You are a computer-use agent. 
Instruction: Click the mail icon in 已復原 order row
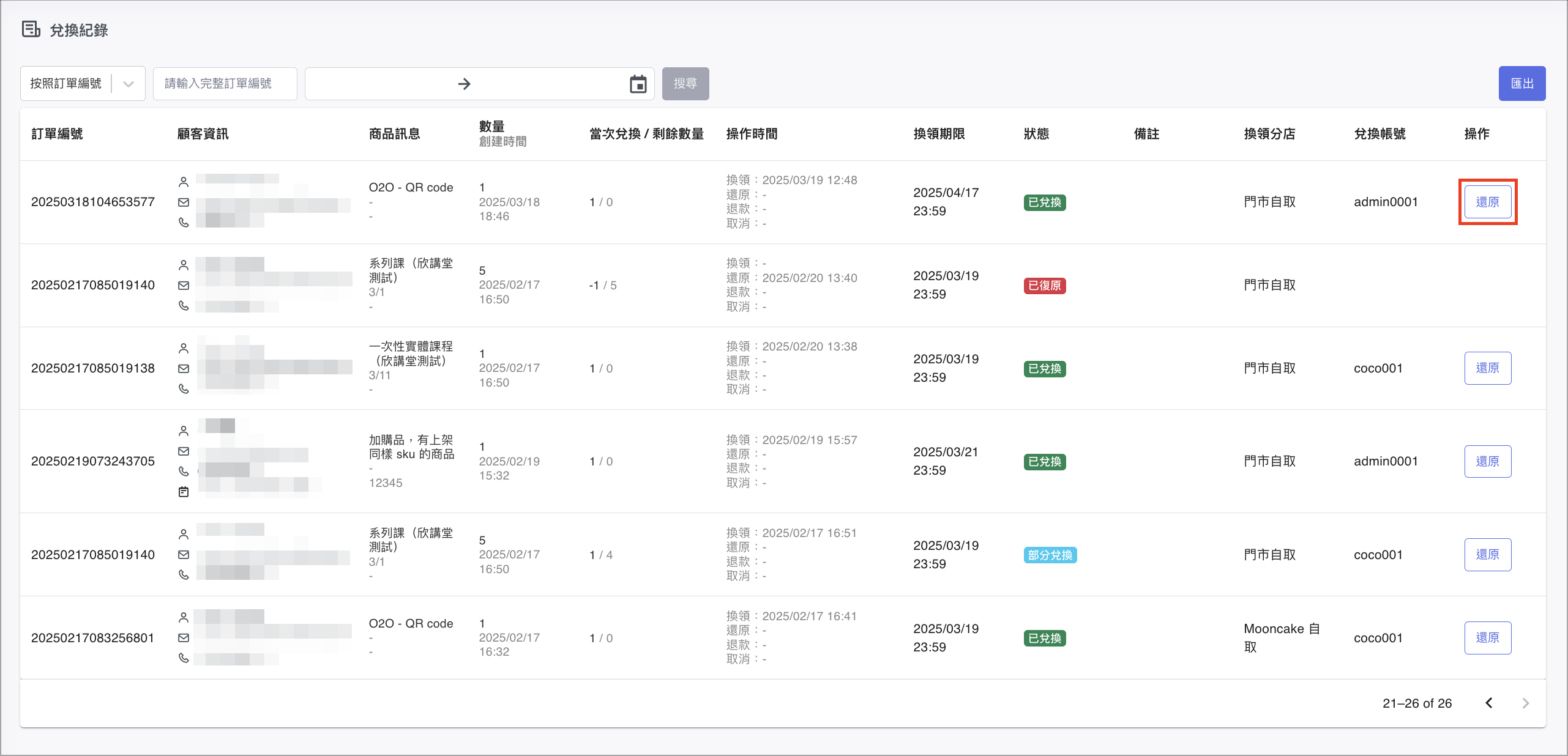coord(184,285)
